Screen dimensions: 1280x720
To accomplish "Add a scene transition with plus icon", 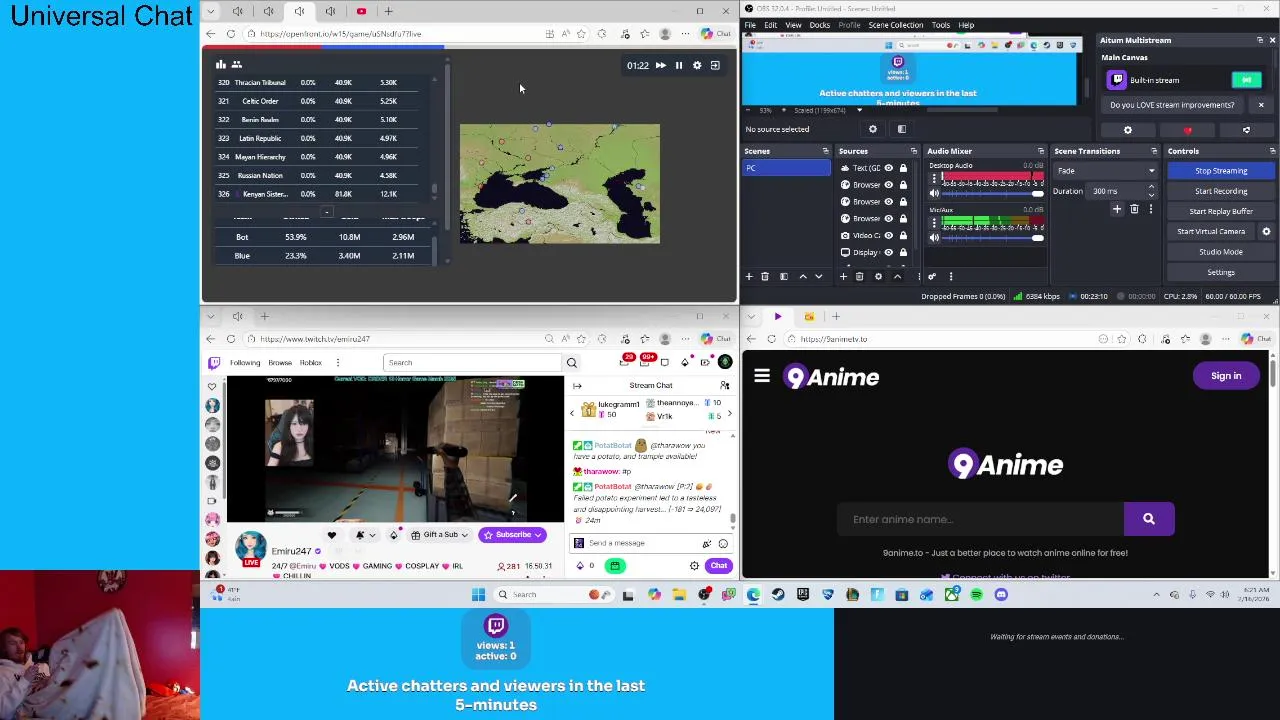I will tap(1117, 209).
